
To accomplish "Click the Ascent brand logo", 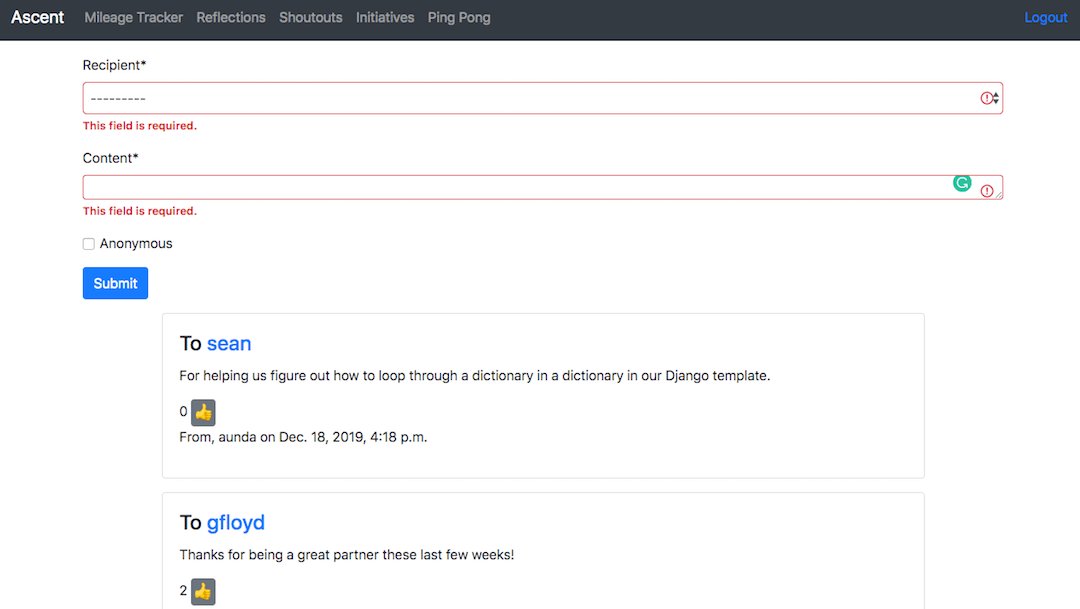I will coord(37,17).
